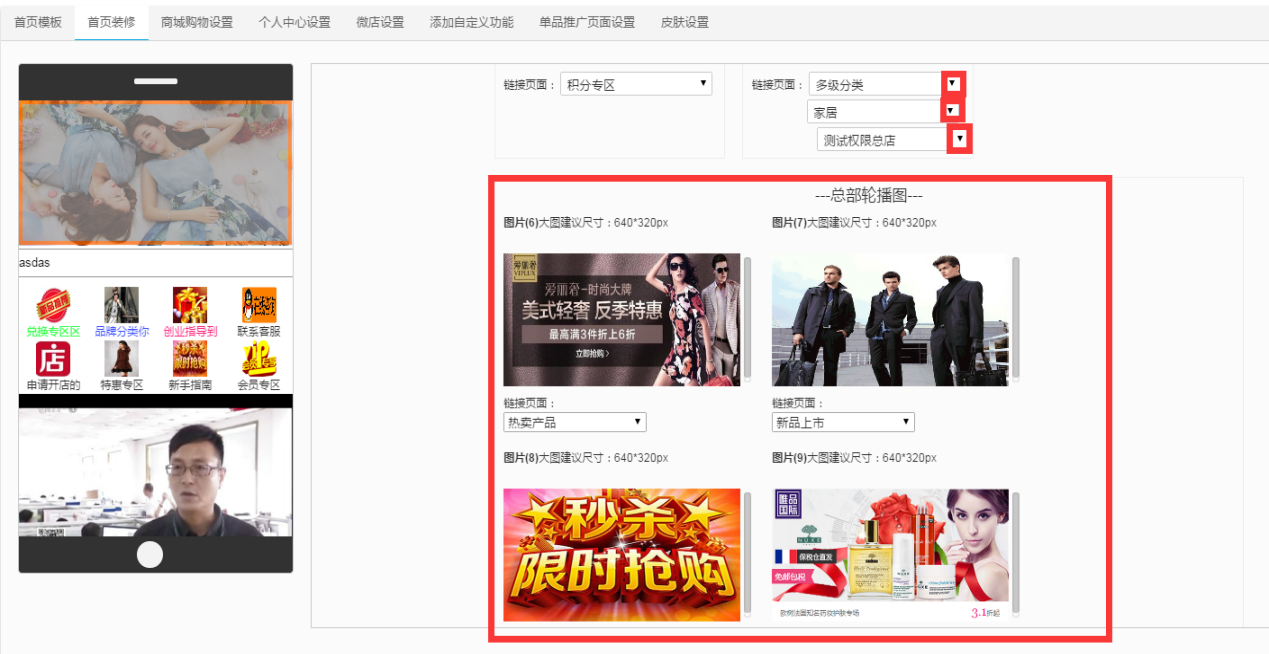Click scrollbar beside the 美式轻奢 banner
Screen dimensions: 1269x654
pos(748,318)
